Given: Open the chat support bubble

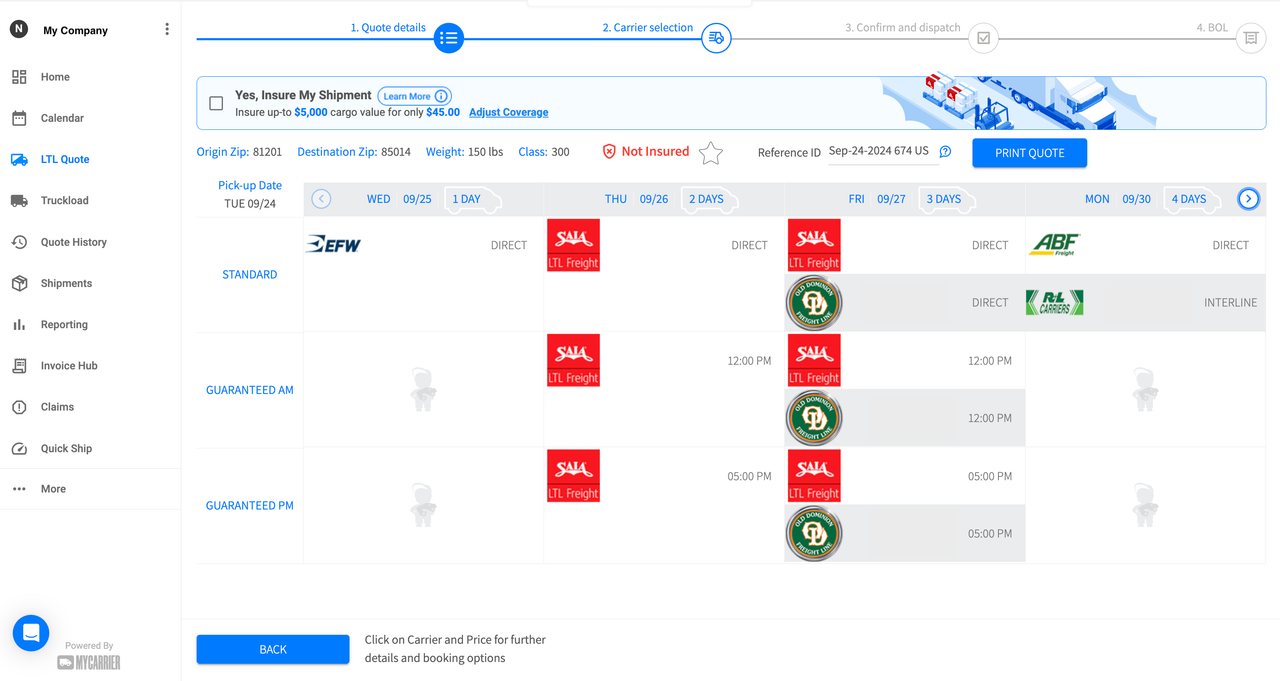Looking at the screenshot, I should 31,633.
